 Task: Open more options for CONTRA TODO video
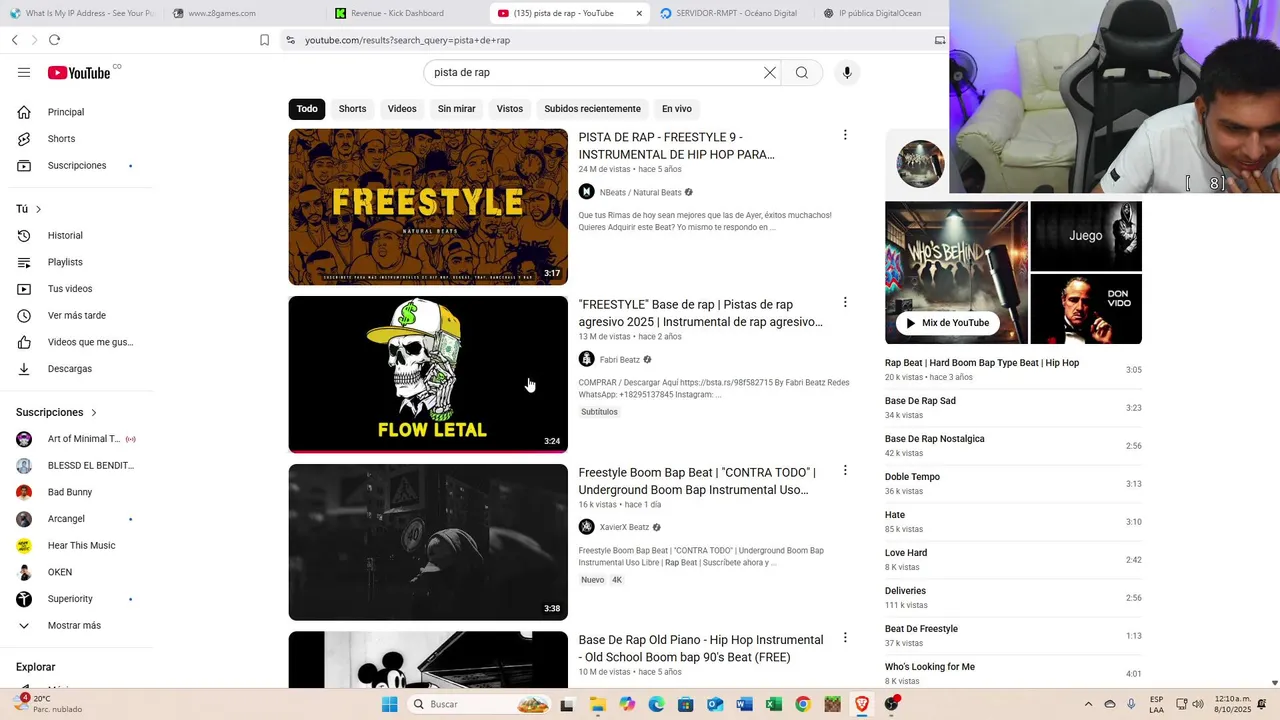pos(845,470)
